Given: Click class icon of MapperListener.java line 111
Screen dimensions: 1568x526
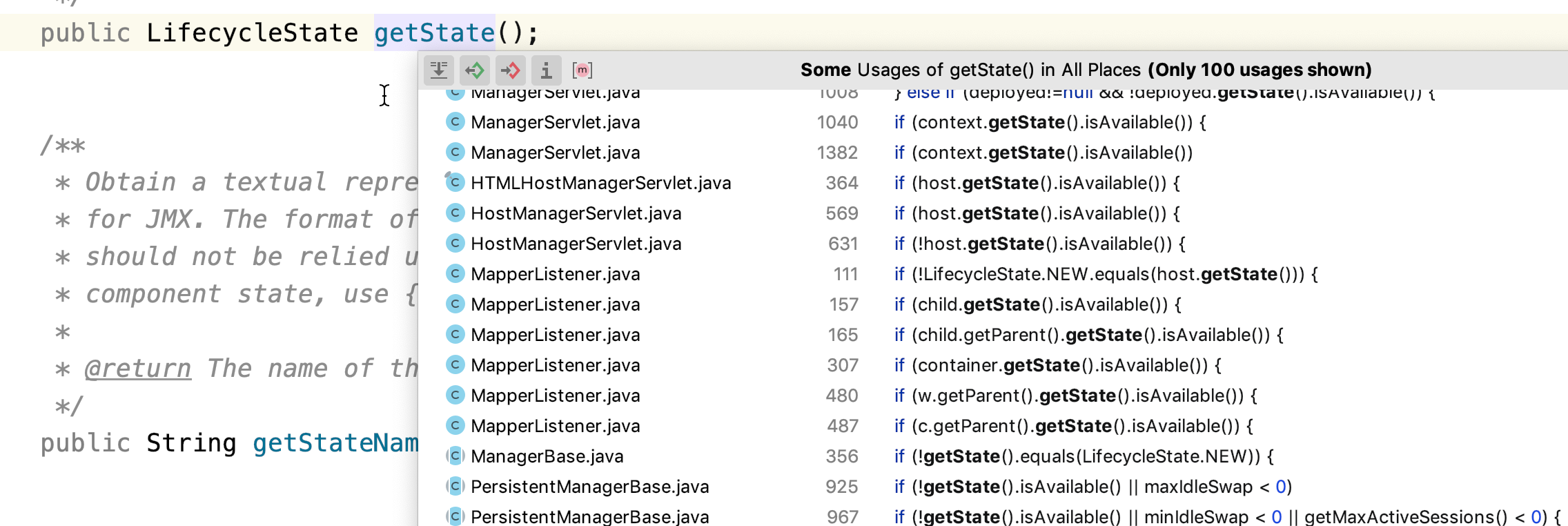Looking at the screenshot, I should (454, 273).
